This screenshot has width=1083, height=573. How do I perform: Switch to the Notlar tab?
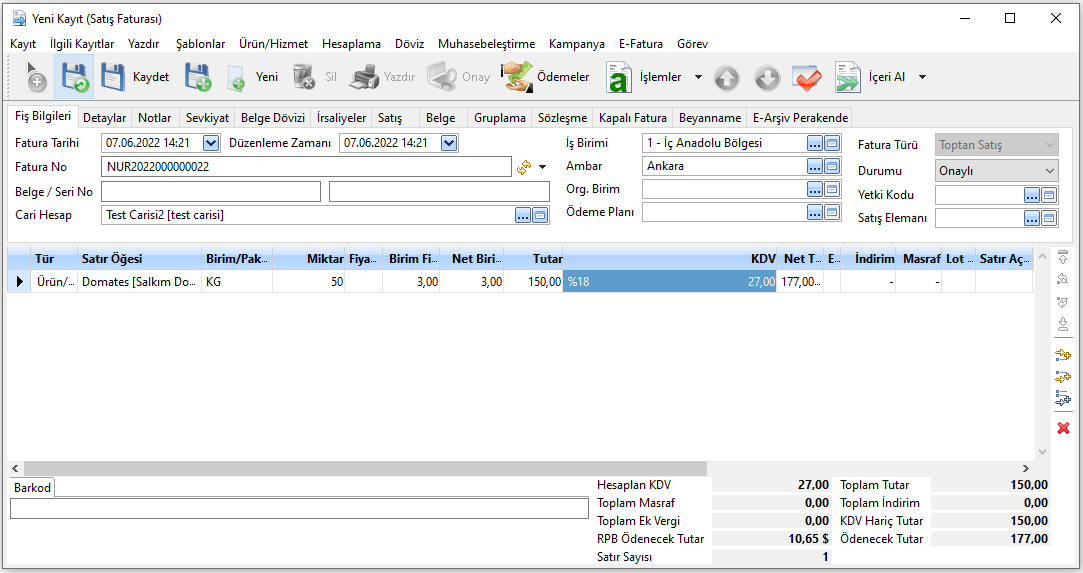point(154,118)
